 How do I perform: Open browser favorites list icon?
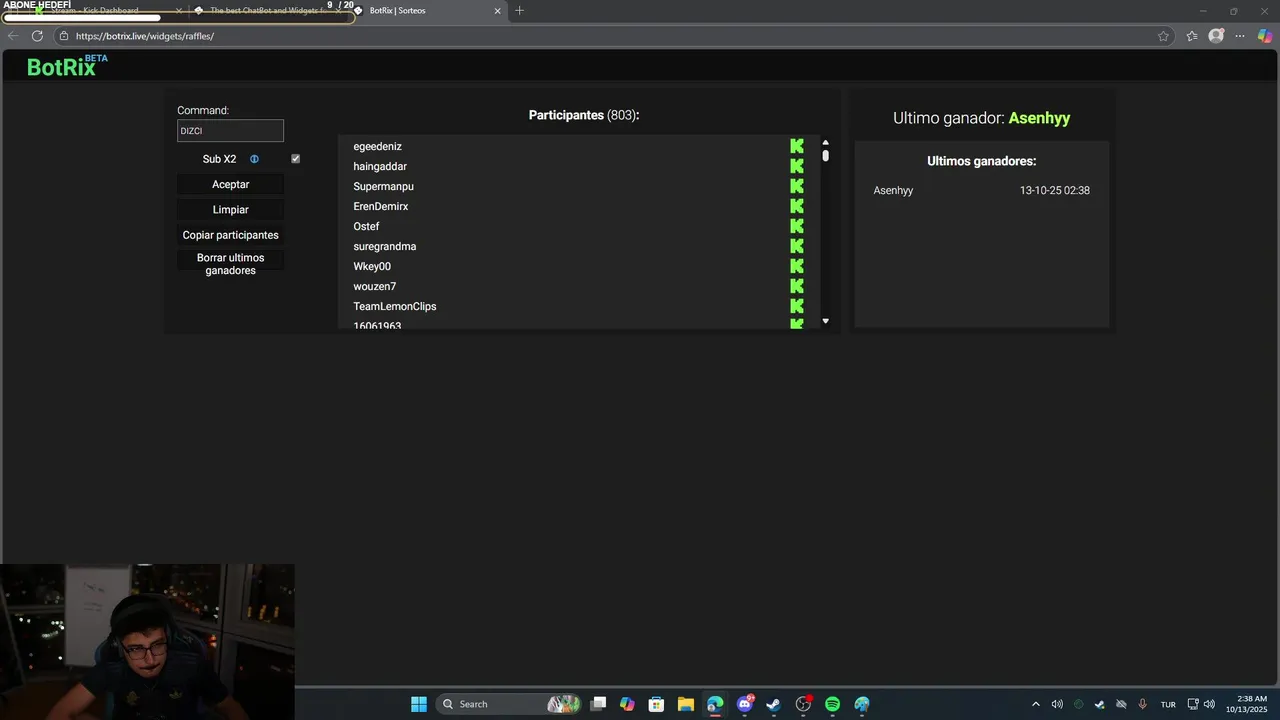[x=1192, y=36]
